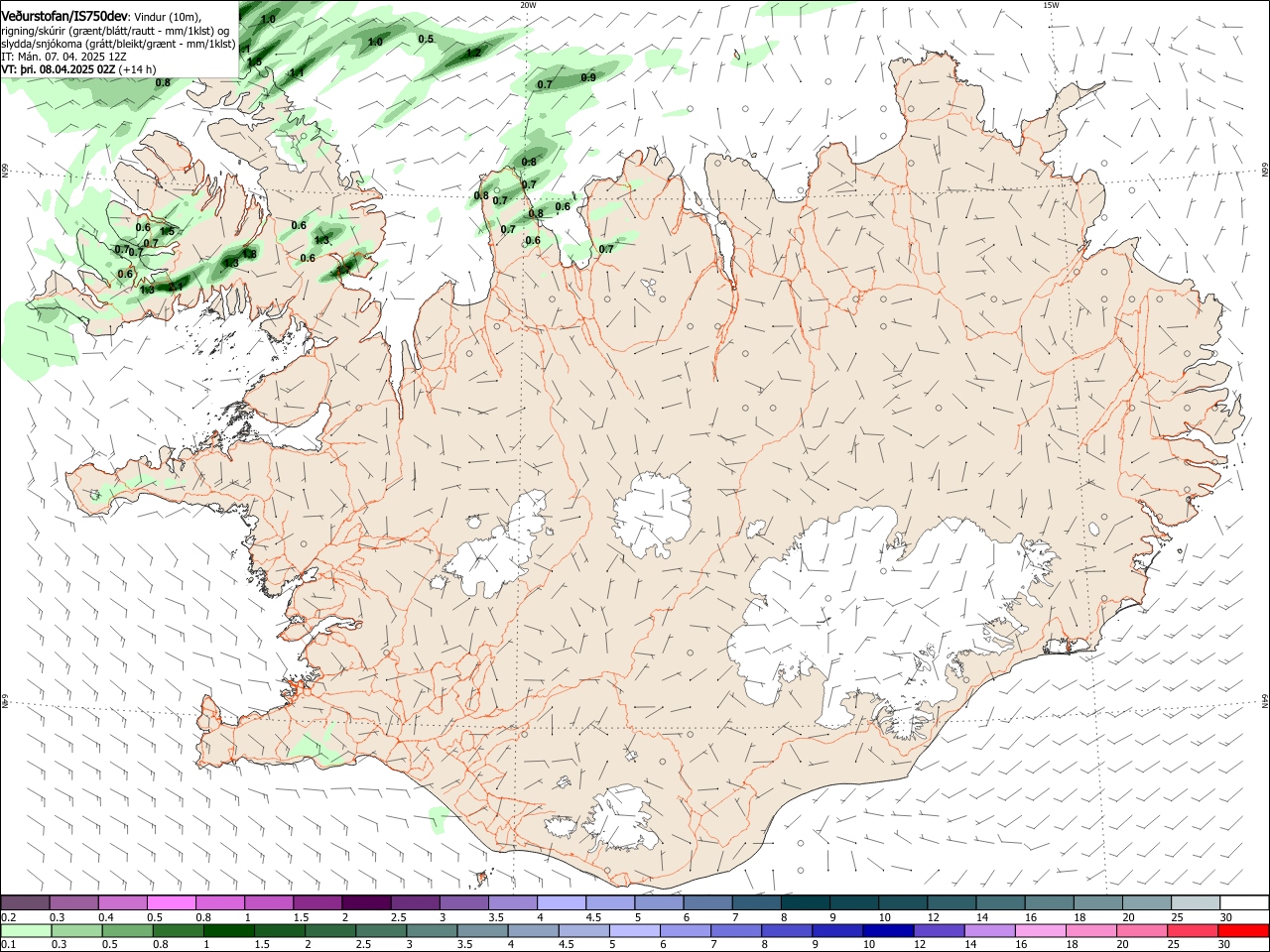Image resolution: width=1270 pixels, height=952 pixels.
Task: Select the 'IT: Mán. 07. 04. 2025 12Z' line
Action: point(64,58)
